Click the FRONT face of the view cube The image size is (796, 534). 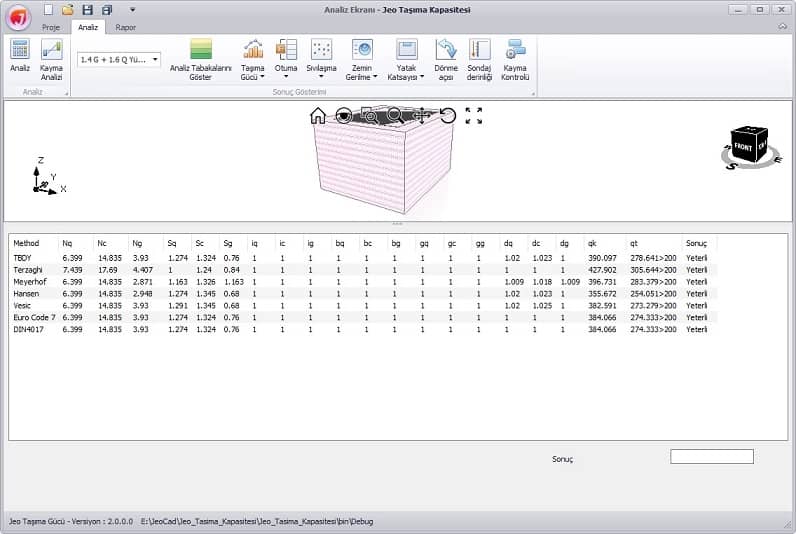tap(743, 147)
